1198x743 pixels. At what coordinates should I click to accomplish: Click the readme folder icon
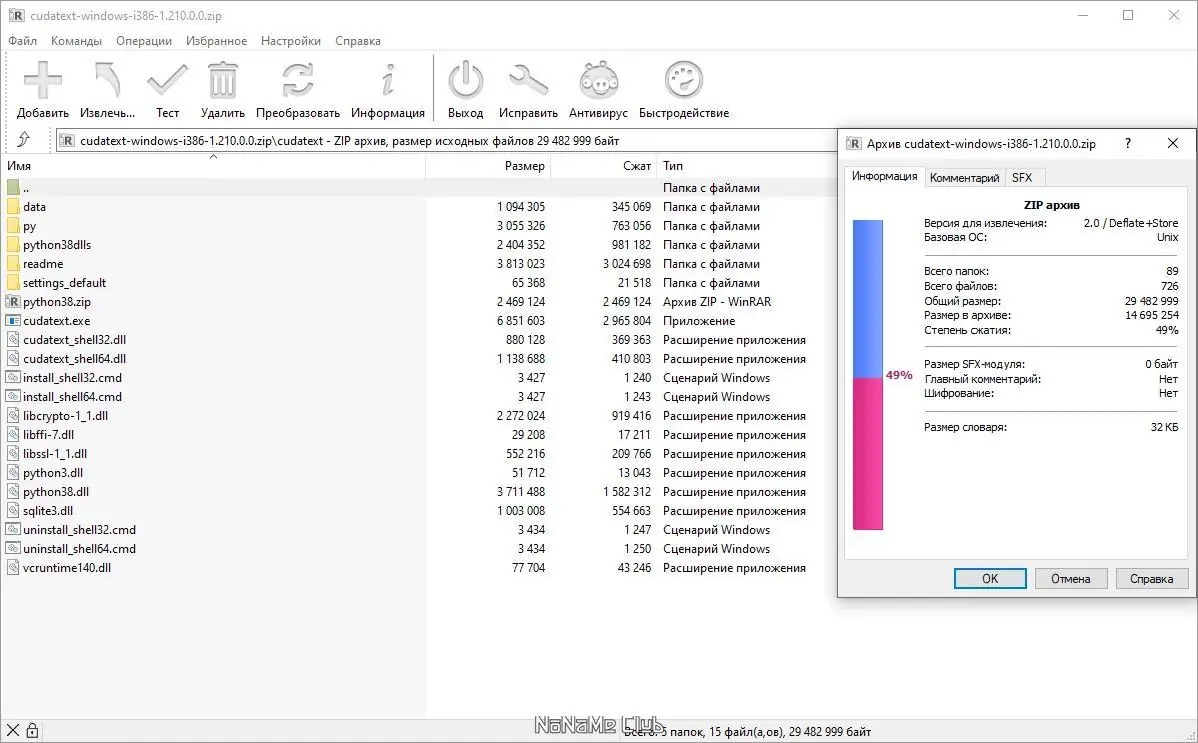pos(13,264)
